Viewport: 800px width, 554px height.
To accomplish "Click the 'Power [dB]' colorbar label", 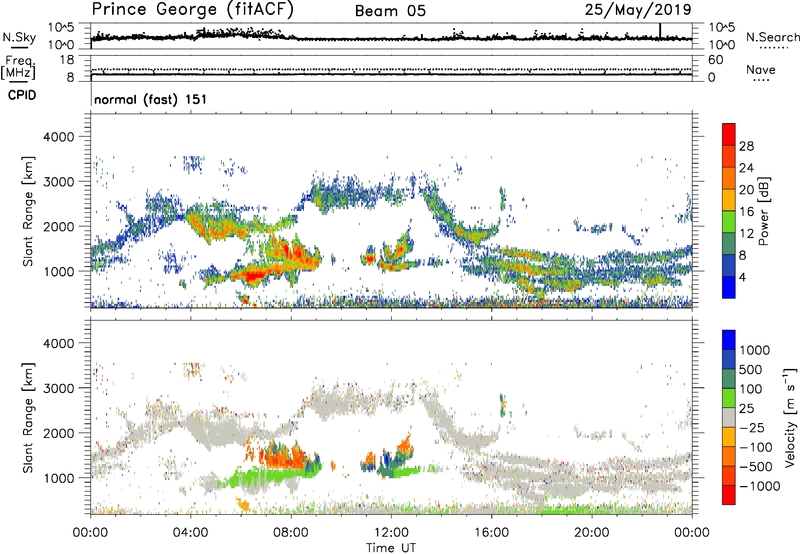I will pos(763,211).
